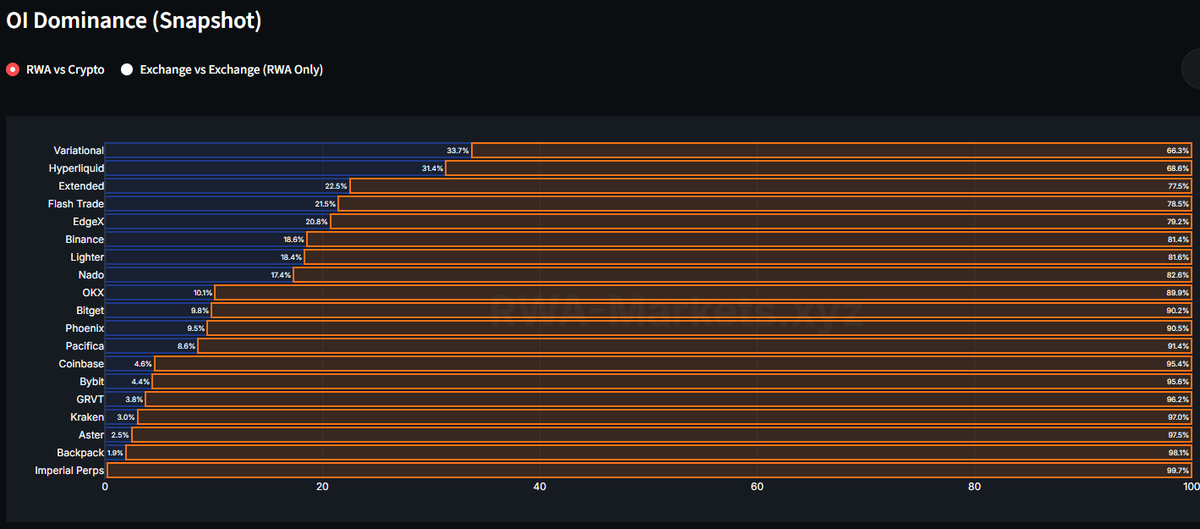Click Backpack's orange 98.1% bar
Viewport: 1200px width, 529px height.
tap(660, 452)
